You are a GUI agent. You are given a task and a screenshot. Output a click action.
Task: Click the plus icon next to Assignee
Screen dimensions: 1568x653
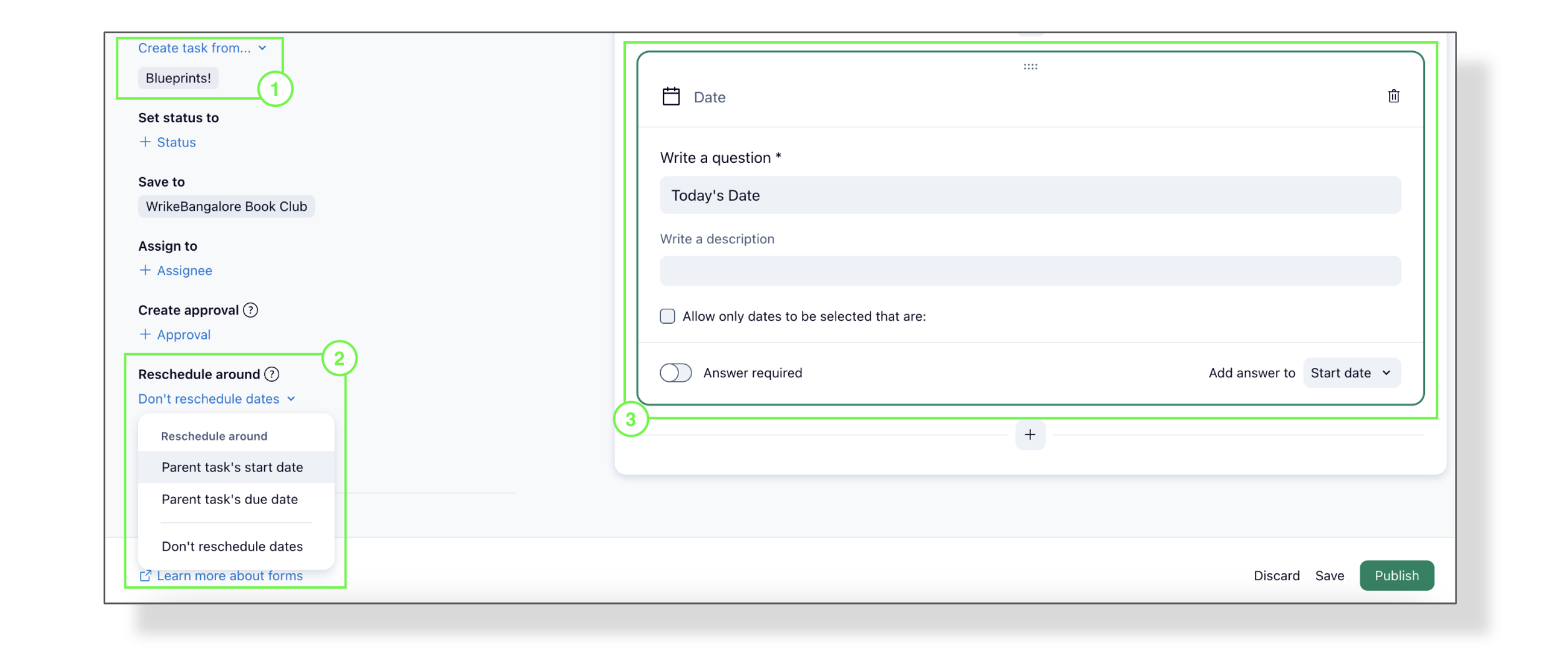pos(145,270)
